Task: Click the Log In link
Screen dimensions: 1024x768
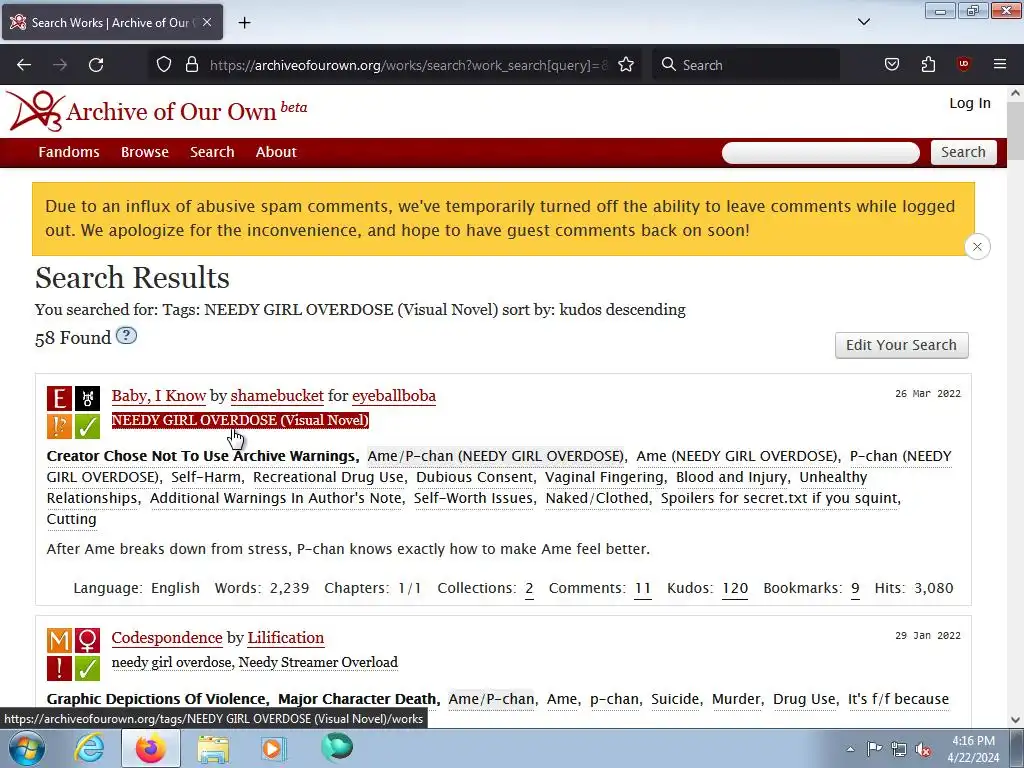Action: (x=970, y=103)
